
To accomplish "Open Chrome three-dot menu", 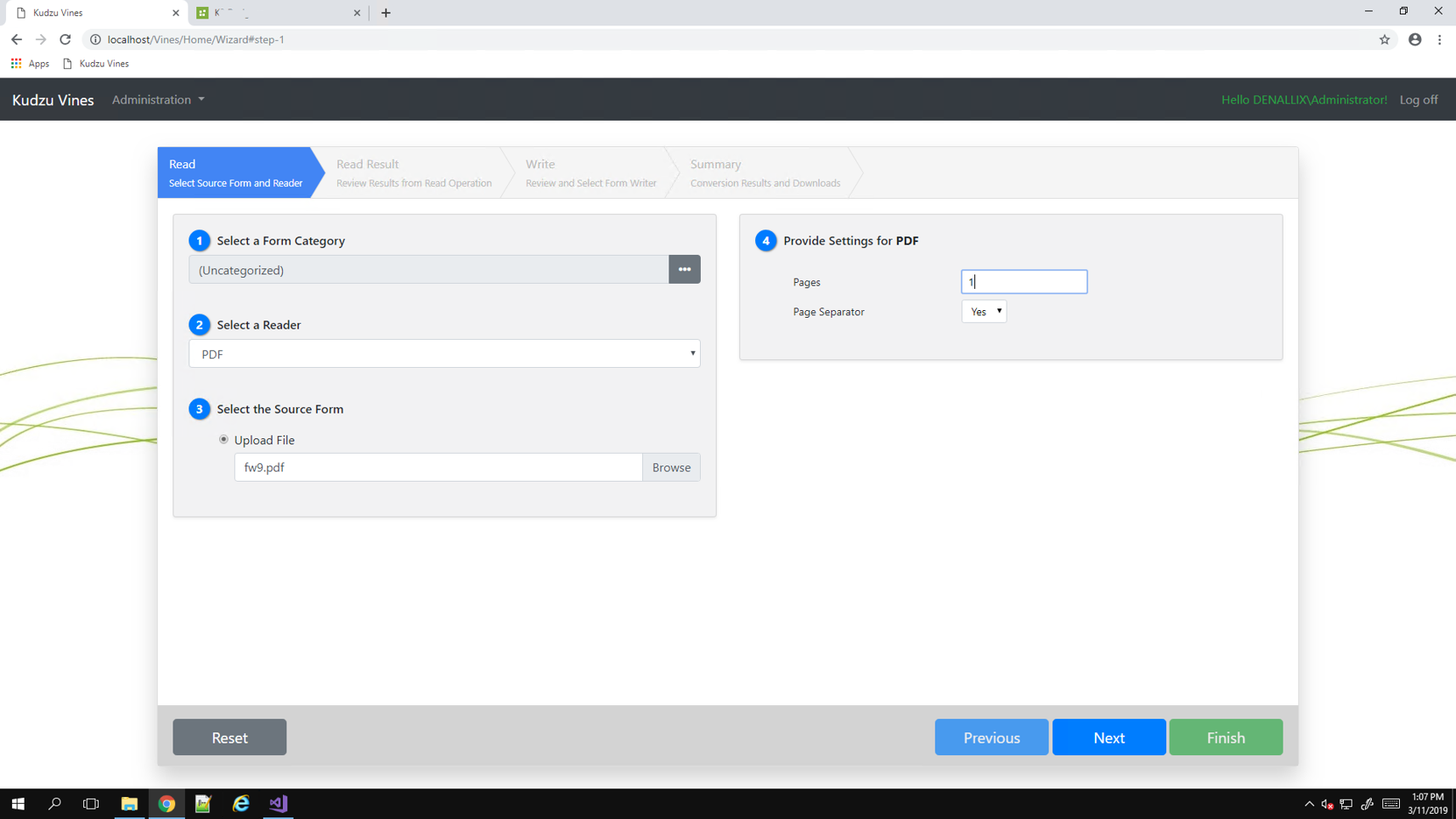I will (x=1439, y=39).
